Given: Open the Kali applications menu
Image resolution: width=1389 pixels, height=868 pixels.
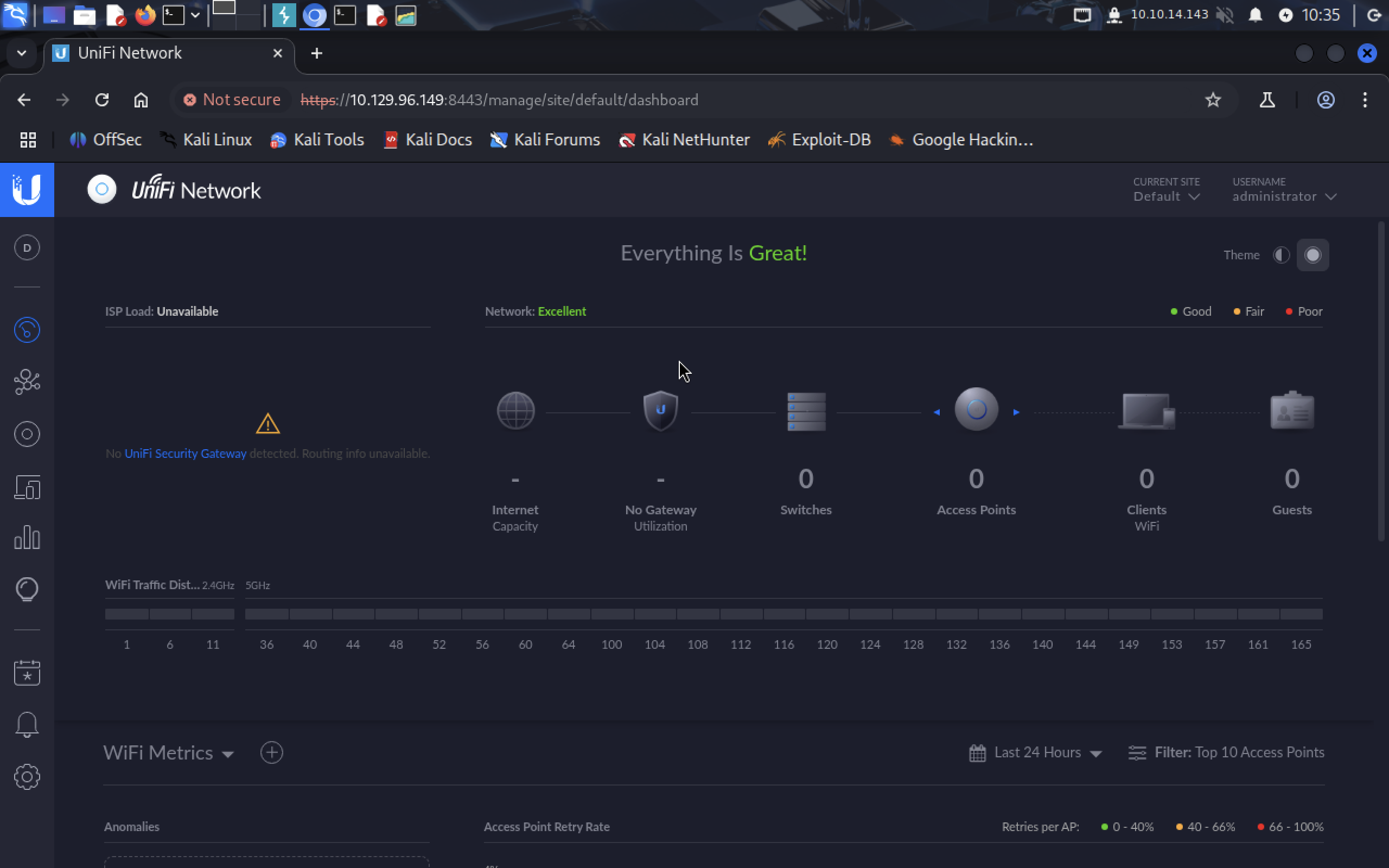Looking at the screenshot, I should pyautogui.click(x=15, y=15).
